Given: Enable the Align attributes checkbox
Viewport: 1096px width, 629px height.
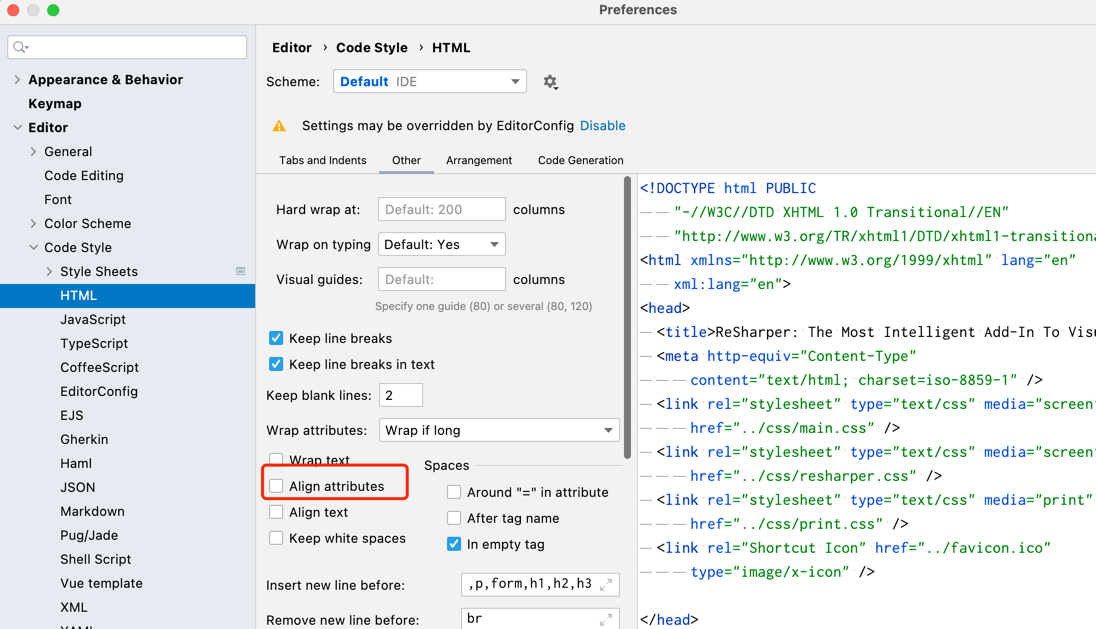Looking at the screenshot, I should 276,486.
